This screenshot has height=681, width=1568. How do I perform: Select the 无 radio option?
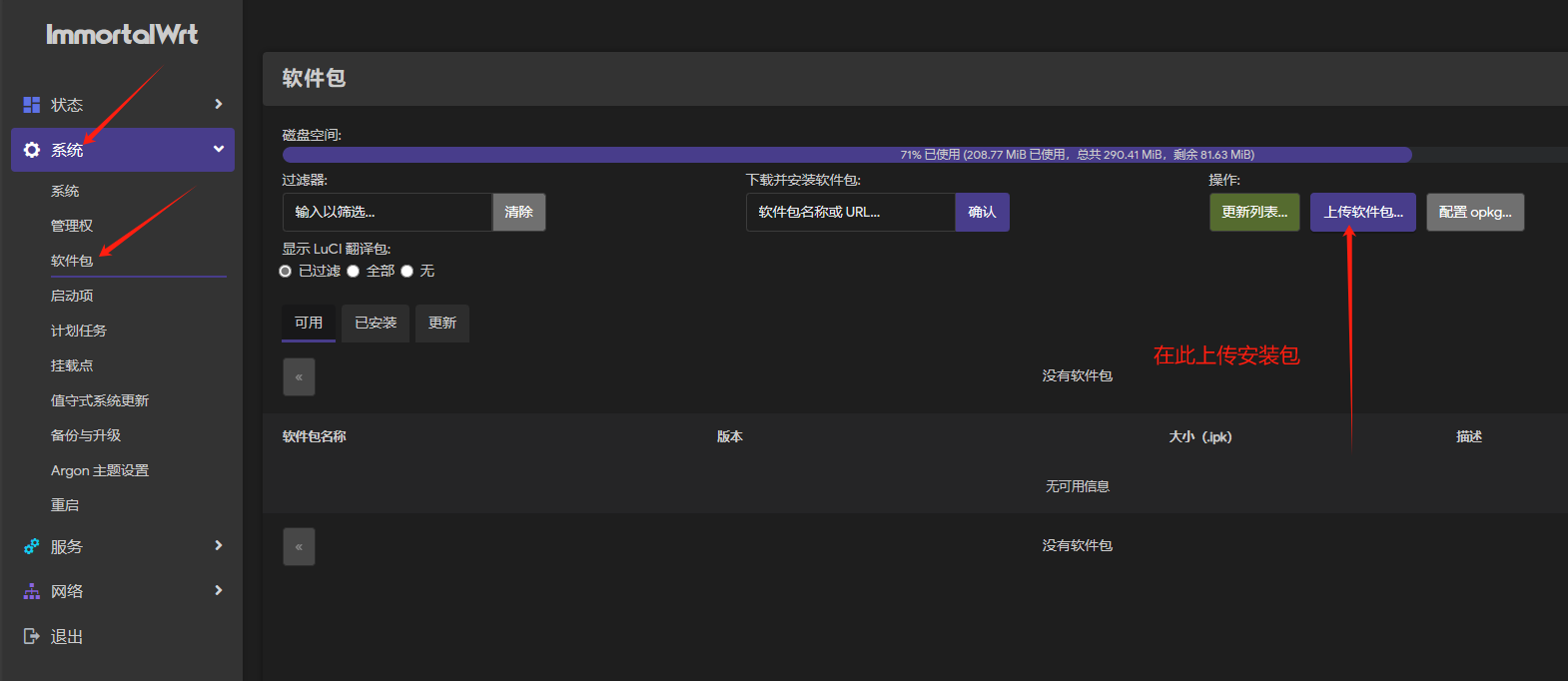click(407, 272)
